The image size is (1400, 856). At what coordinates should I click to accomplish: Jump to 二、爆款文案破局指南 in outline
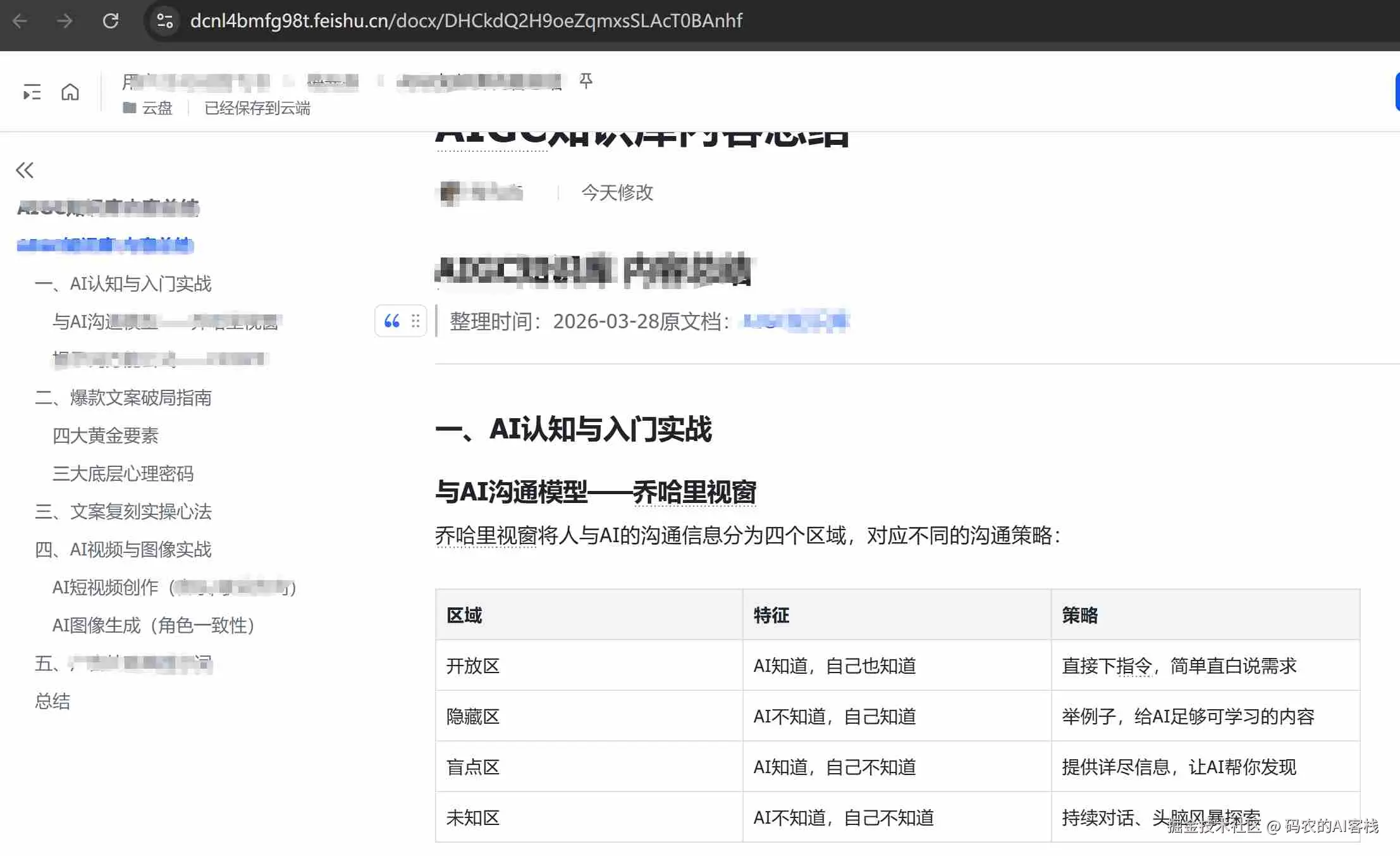pyautogui.click(x=123, y=398)
